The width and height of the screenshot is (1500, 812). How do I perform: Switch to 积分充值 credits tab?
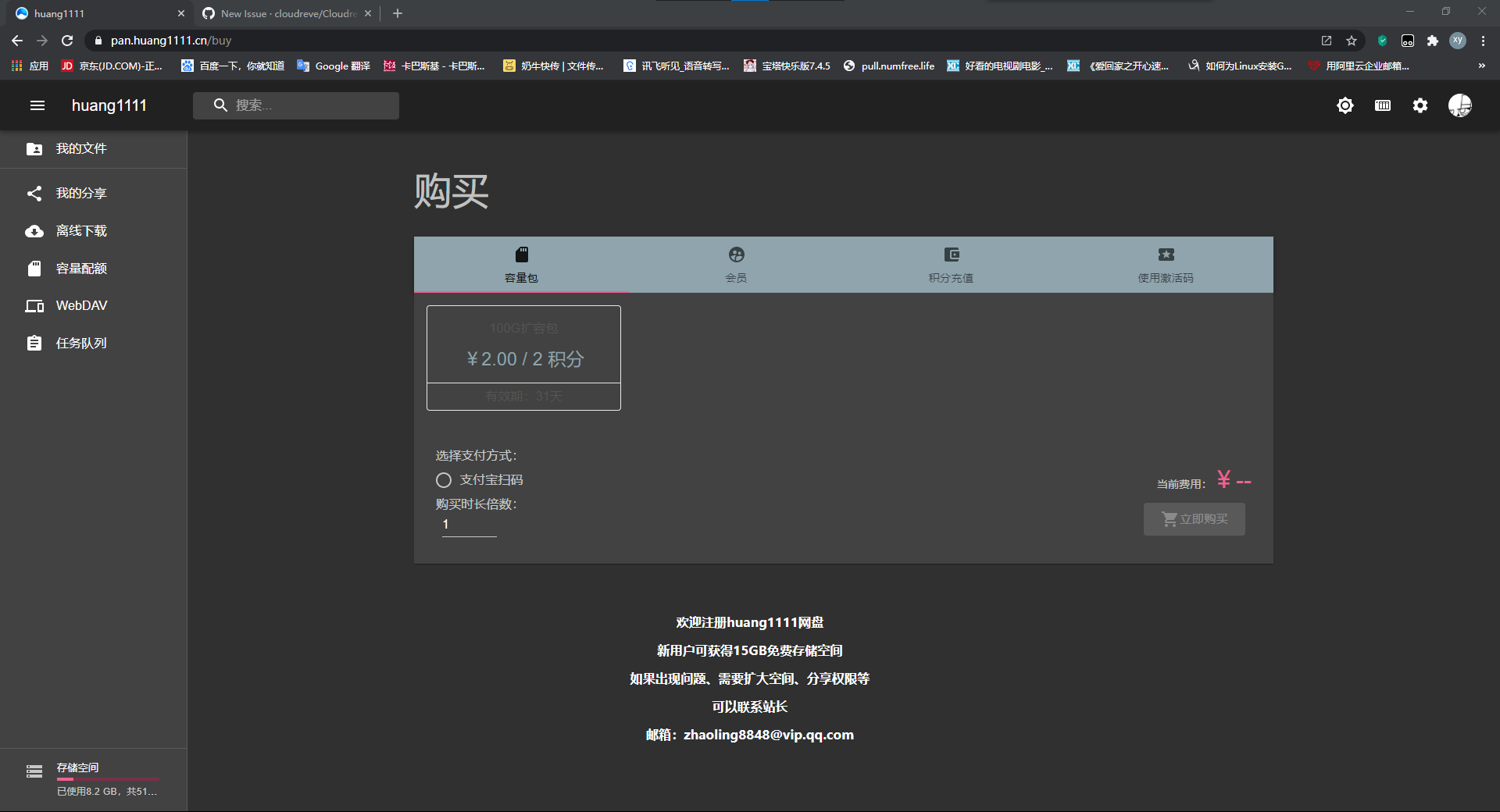pos(951,265)
